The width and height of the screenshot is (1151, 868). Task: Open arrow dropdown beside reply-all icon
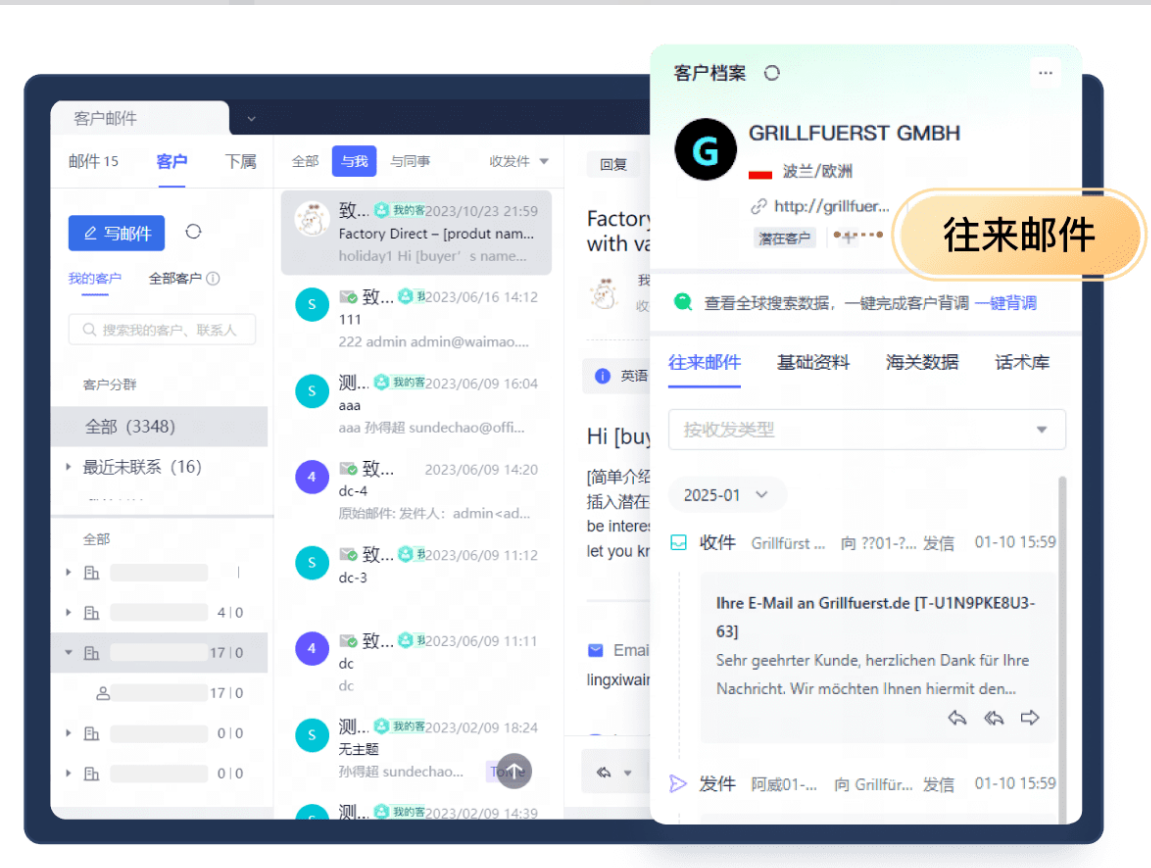pyautogui.click(x=628, y=773)
